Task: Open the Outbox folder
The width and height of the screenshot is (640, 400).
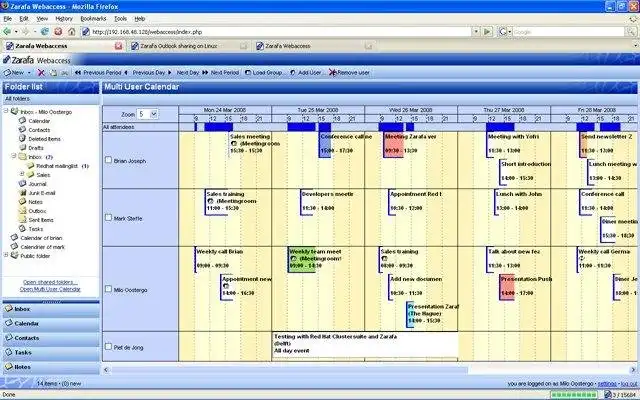Action: pos(33,211)
